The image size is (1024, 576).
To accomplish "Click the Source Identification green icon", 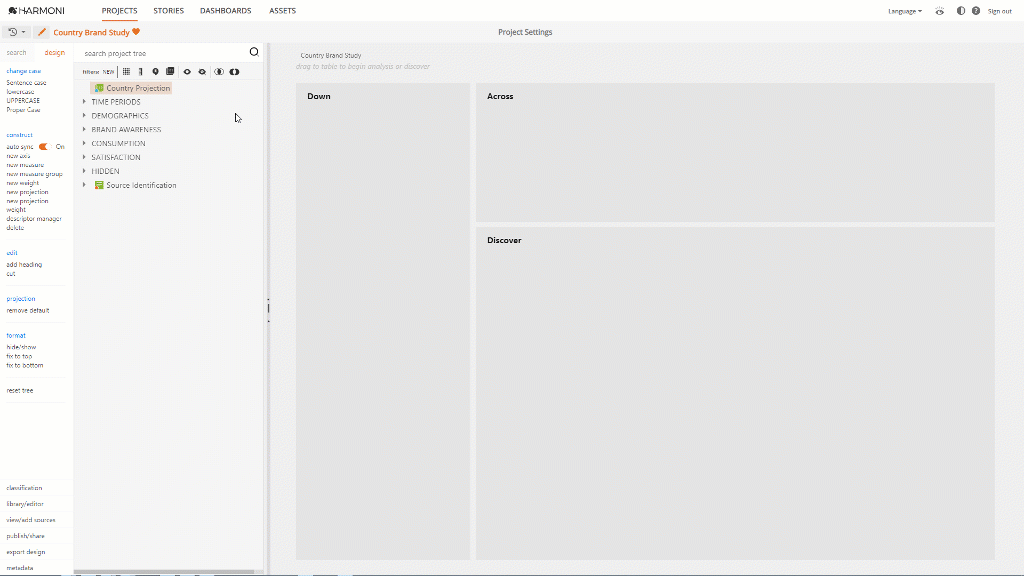I will pos(99,185).
